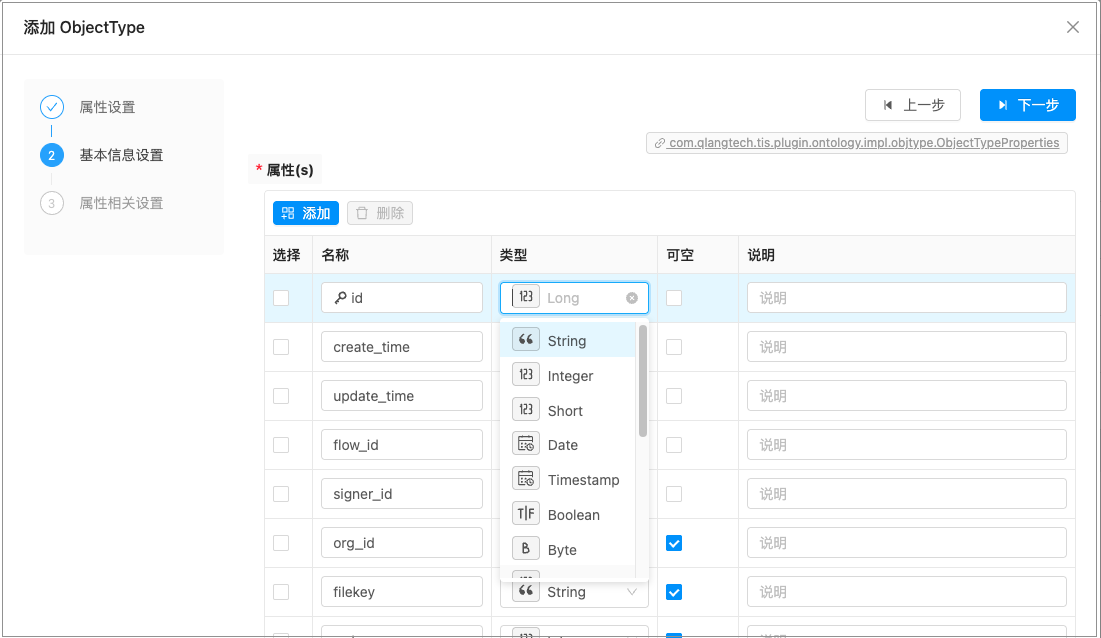Open the type dropdown of id row
The height and width of the screenshot is (638, 1101).
tap(574, 298)
